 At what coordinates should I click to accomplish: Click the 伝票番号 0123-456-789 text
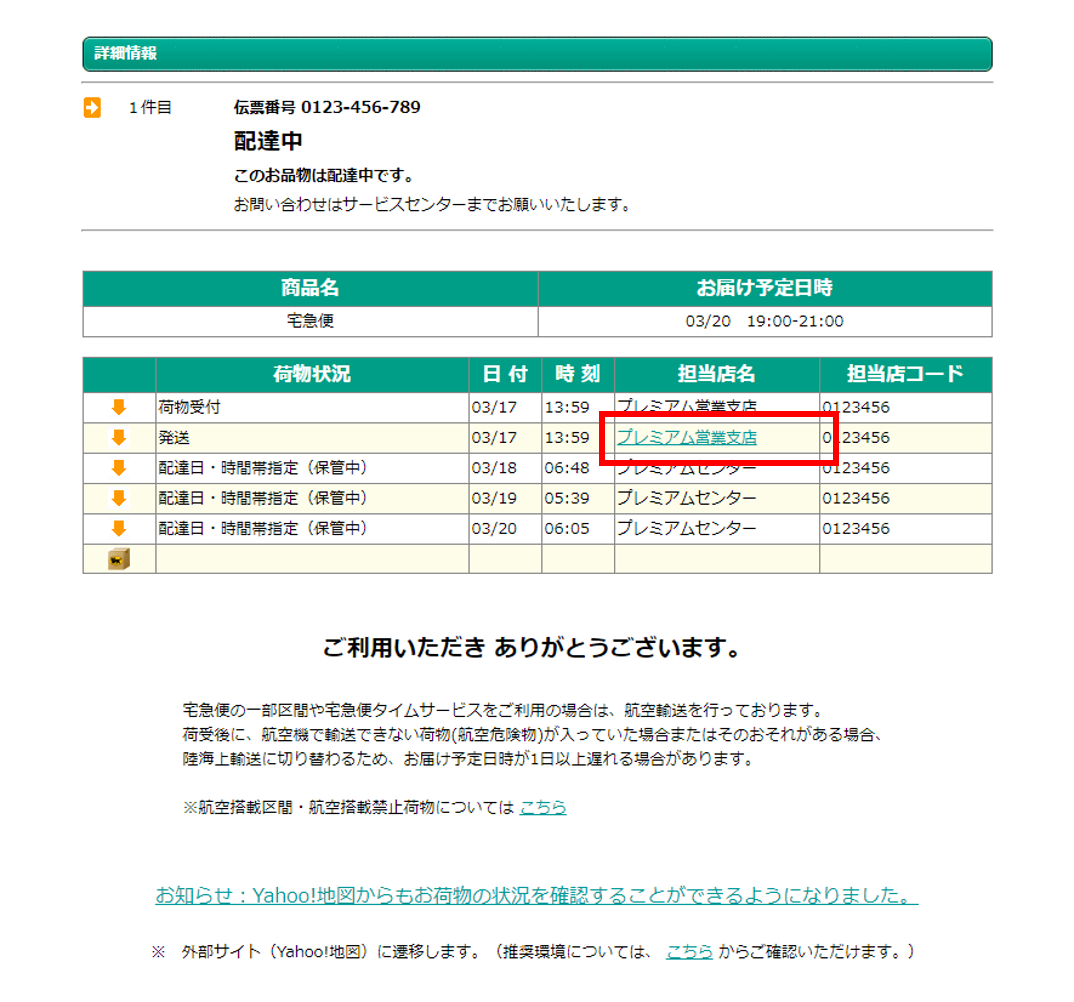pos(327,107)
